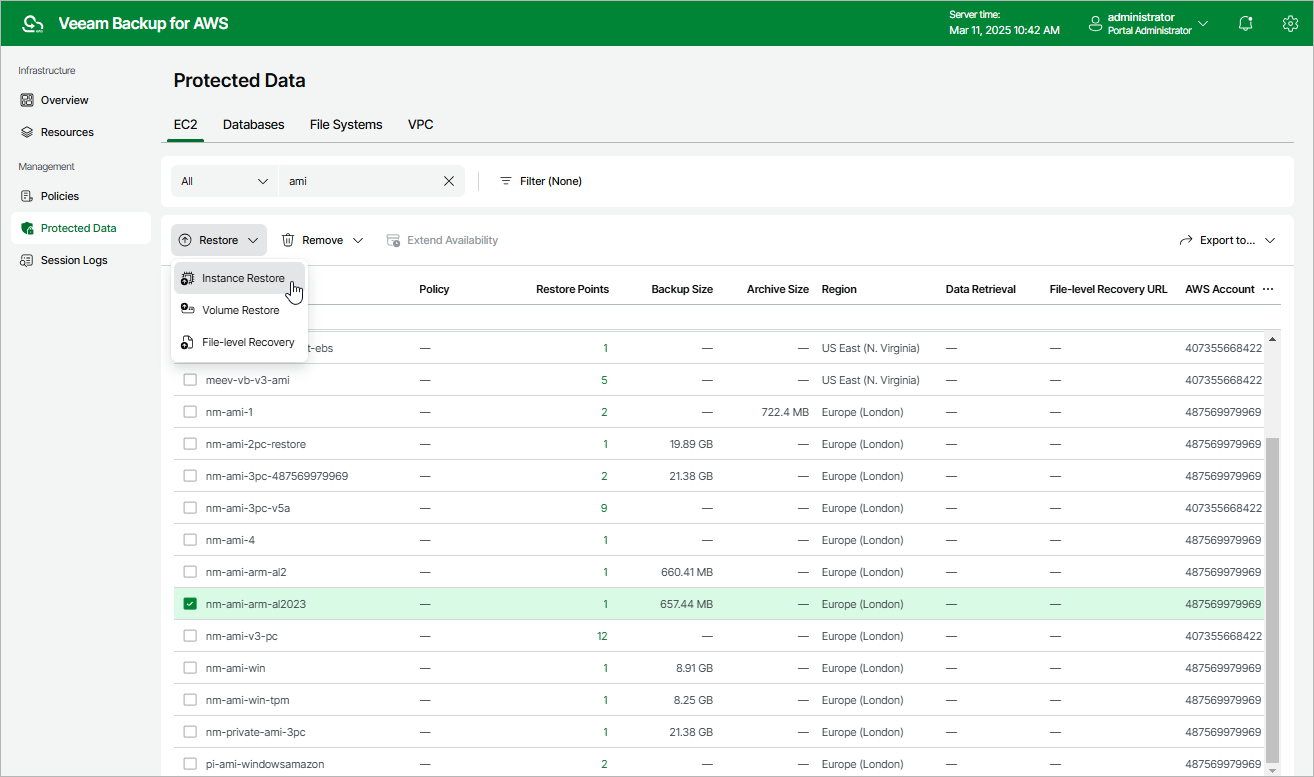Switch to the Databases tab
This screenshot has height=777, width=1314.
pos(253,125)
